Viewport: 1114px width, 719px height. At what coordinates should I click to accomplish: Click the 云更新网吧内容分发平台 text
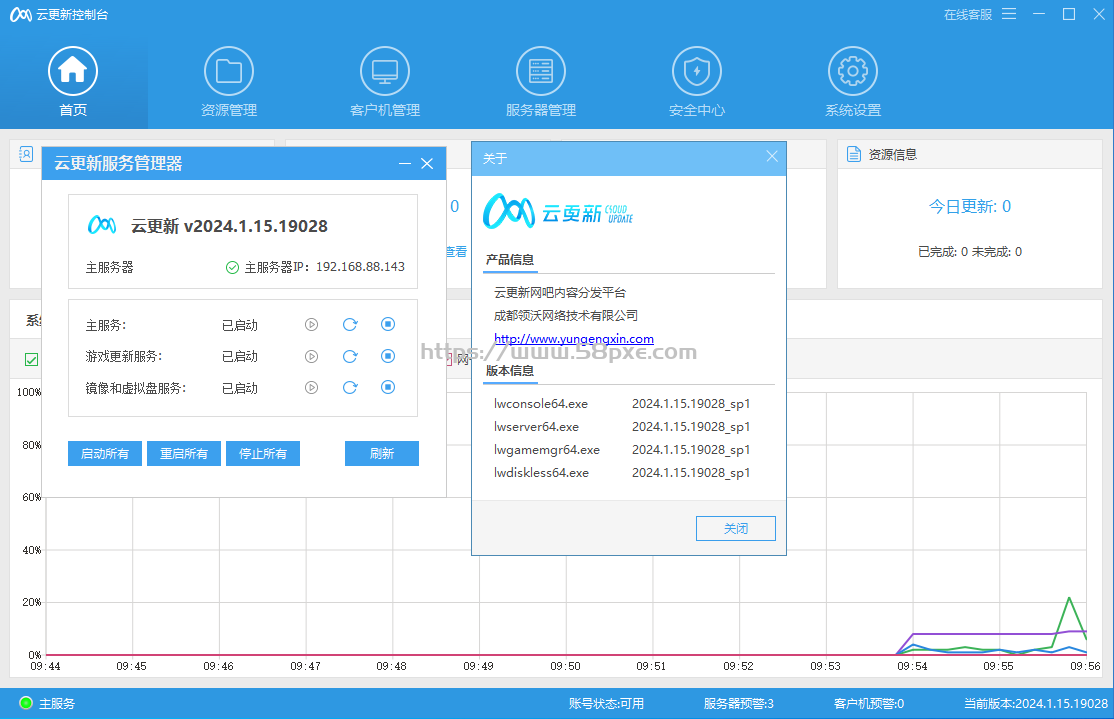pos(560,293)
